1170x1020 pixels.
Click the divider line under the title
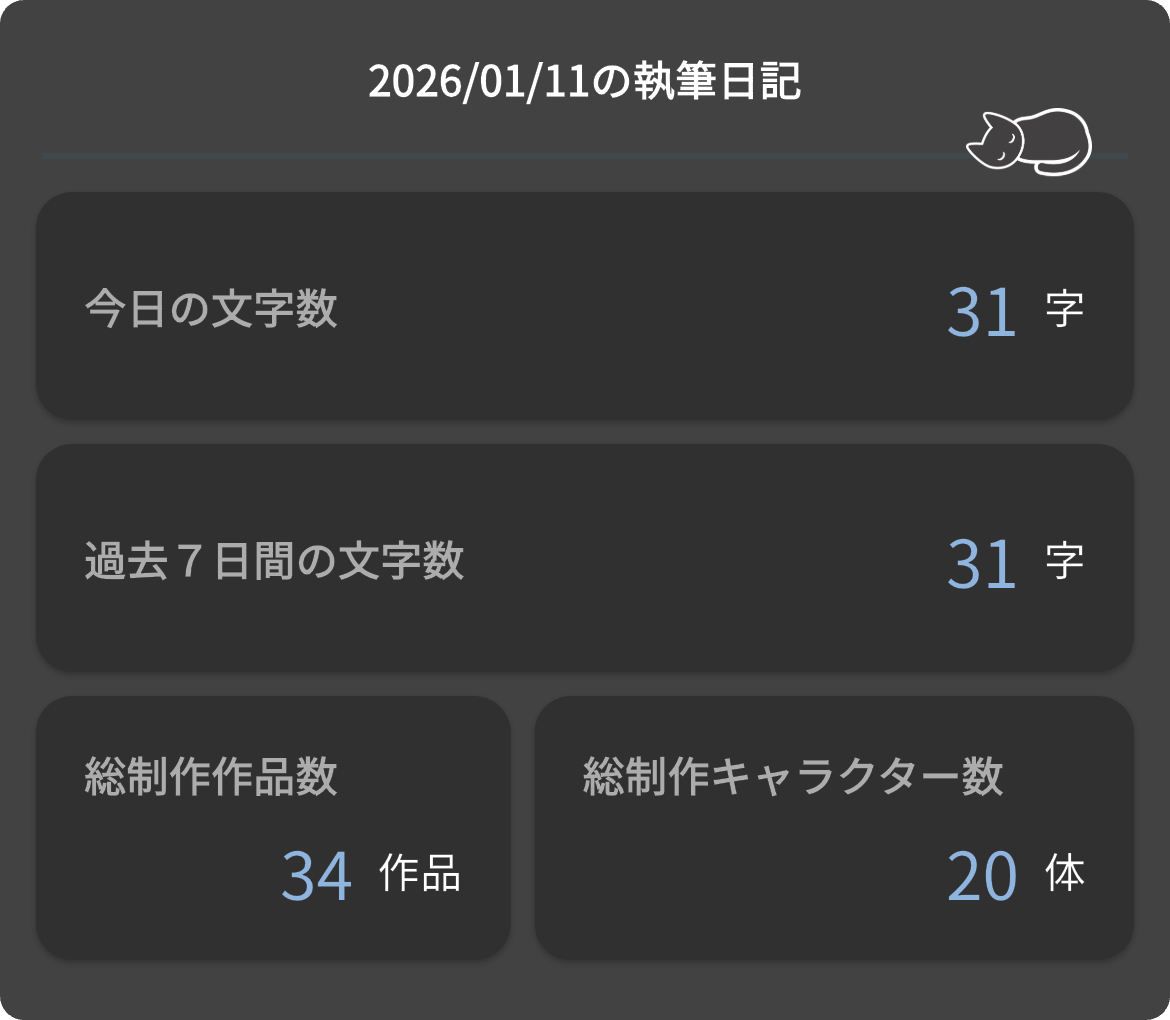pos(500,156)
